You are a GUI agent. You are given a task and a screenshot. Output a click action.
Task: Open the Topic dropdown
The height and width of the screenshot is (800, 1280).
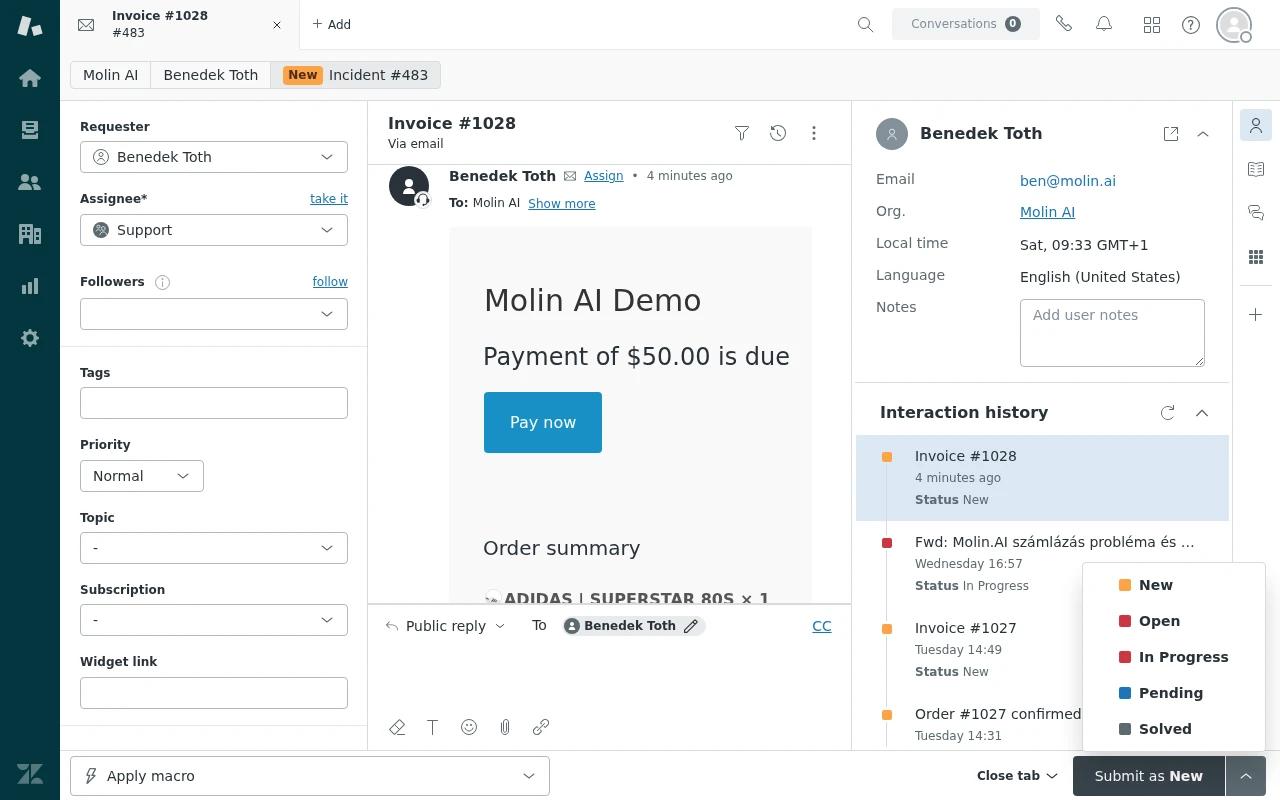(x=214, y=548)
